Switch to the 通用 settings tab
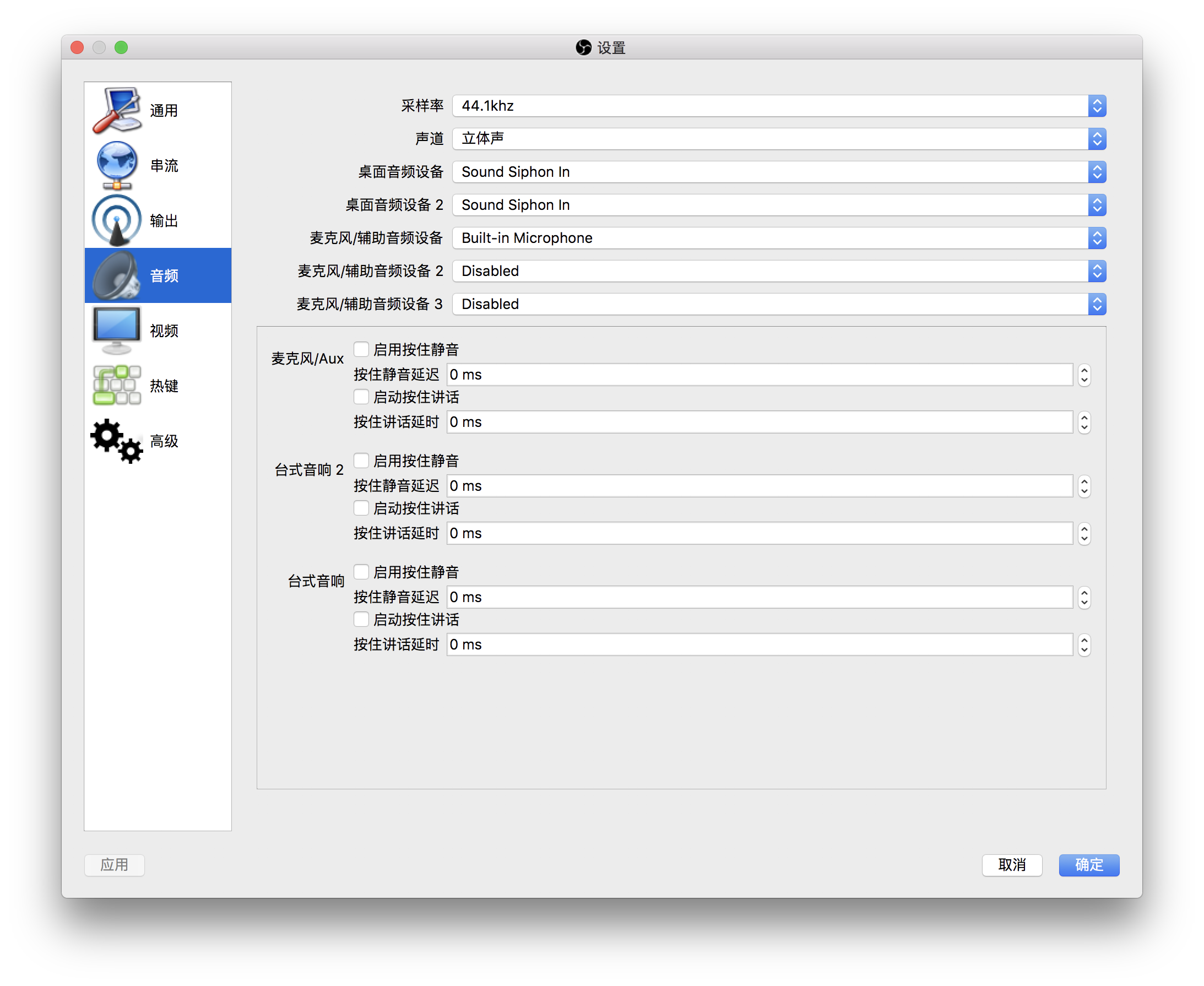The height and width of the screenshot is (986, 1204). [x=158, y=110]
